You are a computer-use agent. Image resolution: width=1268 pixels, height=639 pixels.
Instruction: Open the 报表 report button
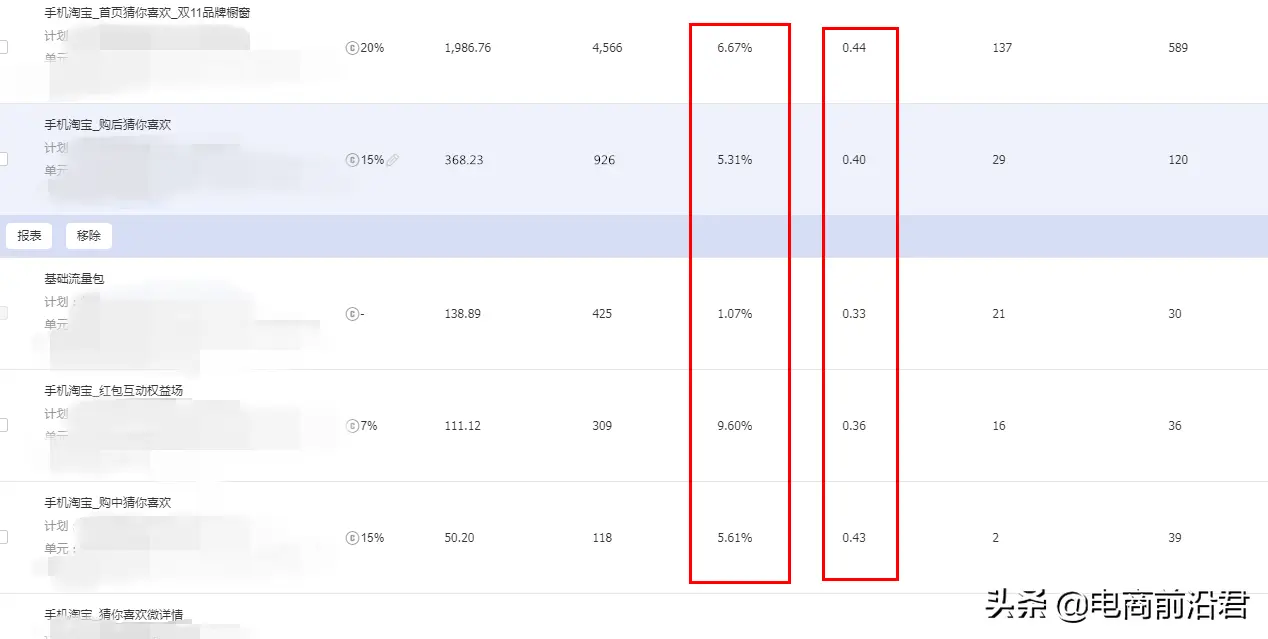(30, 236)
